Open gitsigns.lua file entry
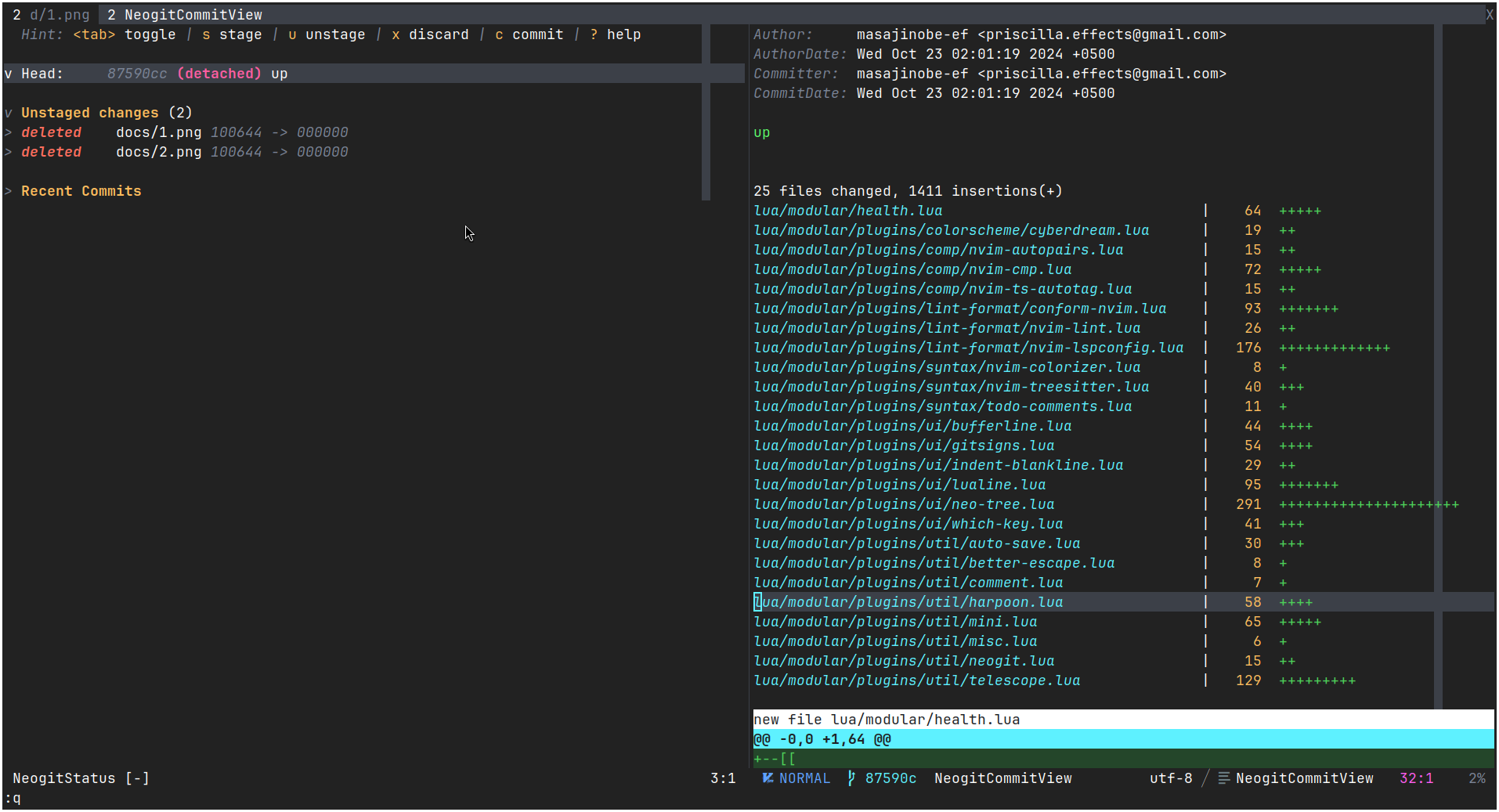Image resolution: width=1499 pixels, height=812 pixels. 904,446
